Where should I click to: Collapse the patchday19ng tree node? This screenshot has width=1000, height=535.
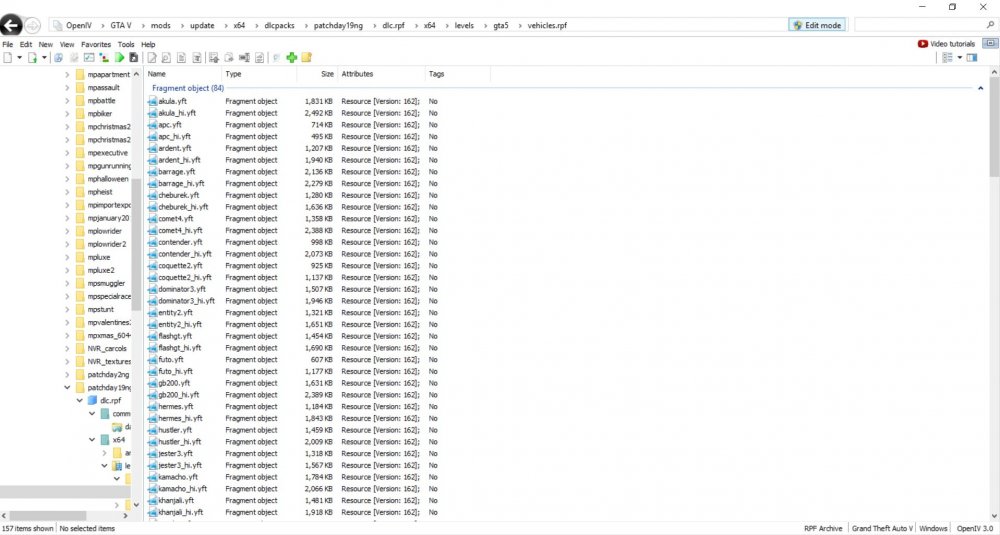[x=67, y=388]
